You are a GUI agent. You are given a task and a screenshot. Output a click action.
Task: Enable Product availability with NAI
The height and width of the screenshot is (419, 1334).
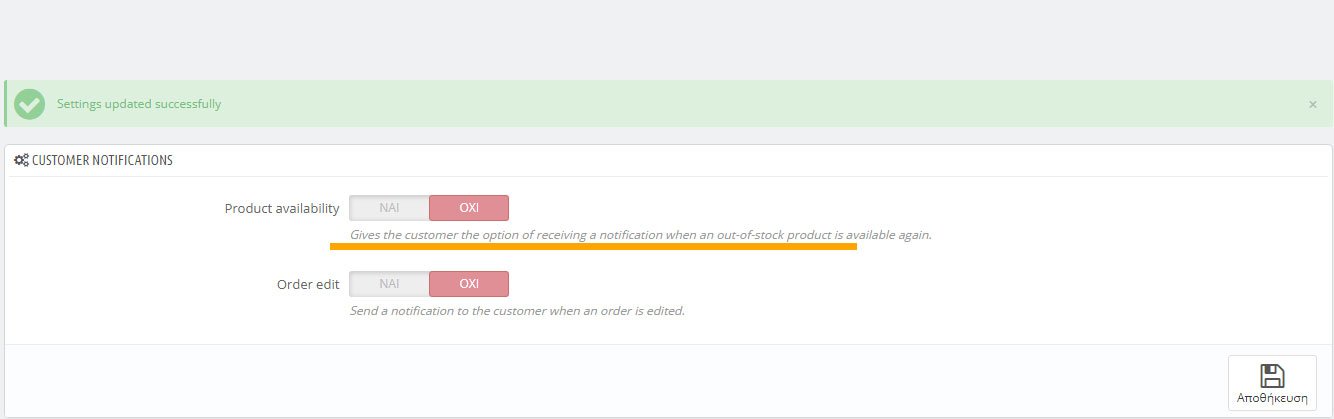[x=389, y=208]
